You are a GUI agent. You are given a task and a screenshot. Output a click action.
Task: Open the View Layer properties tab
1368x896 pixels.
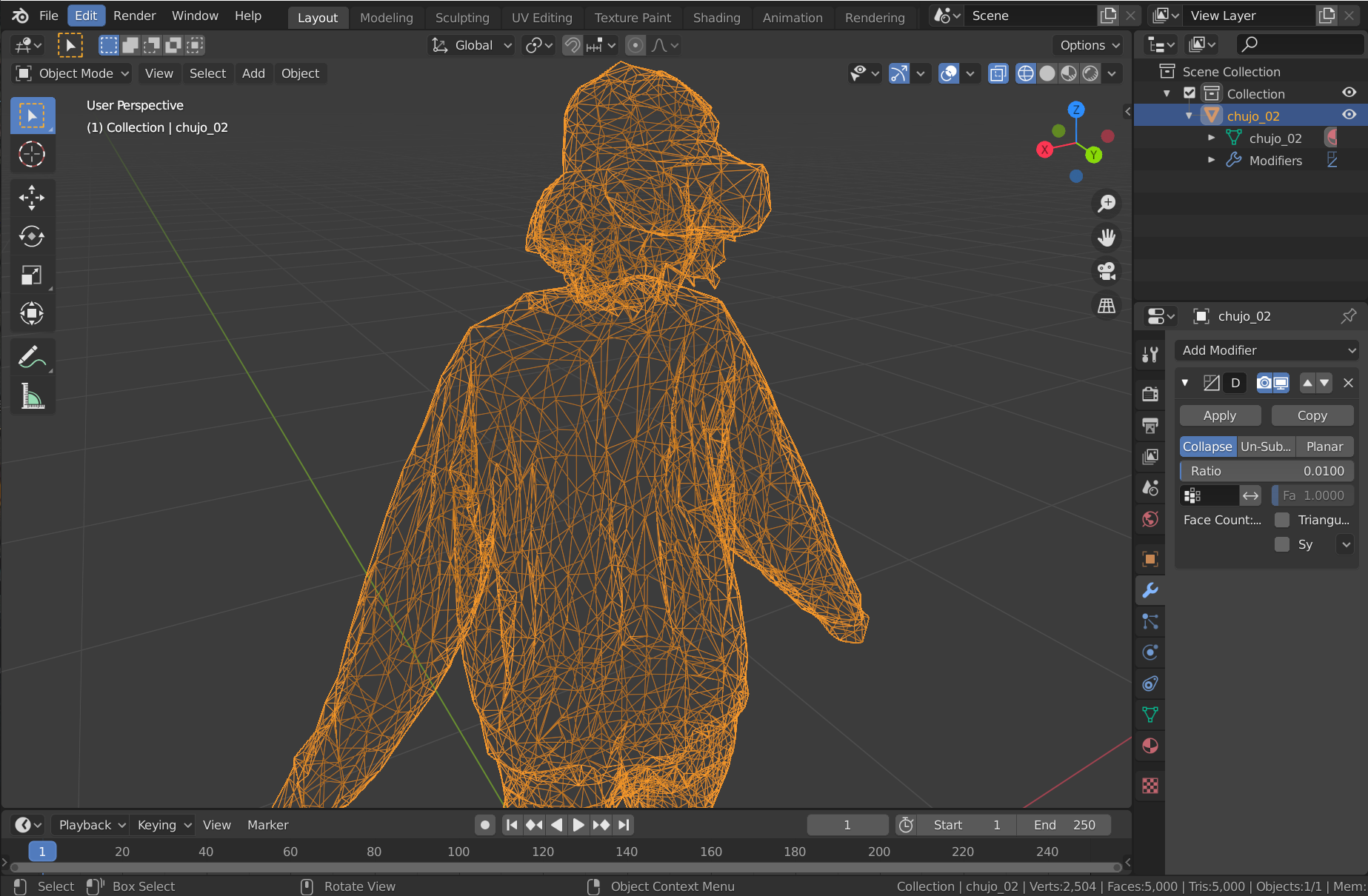tap(1150, 456)
